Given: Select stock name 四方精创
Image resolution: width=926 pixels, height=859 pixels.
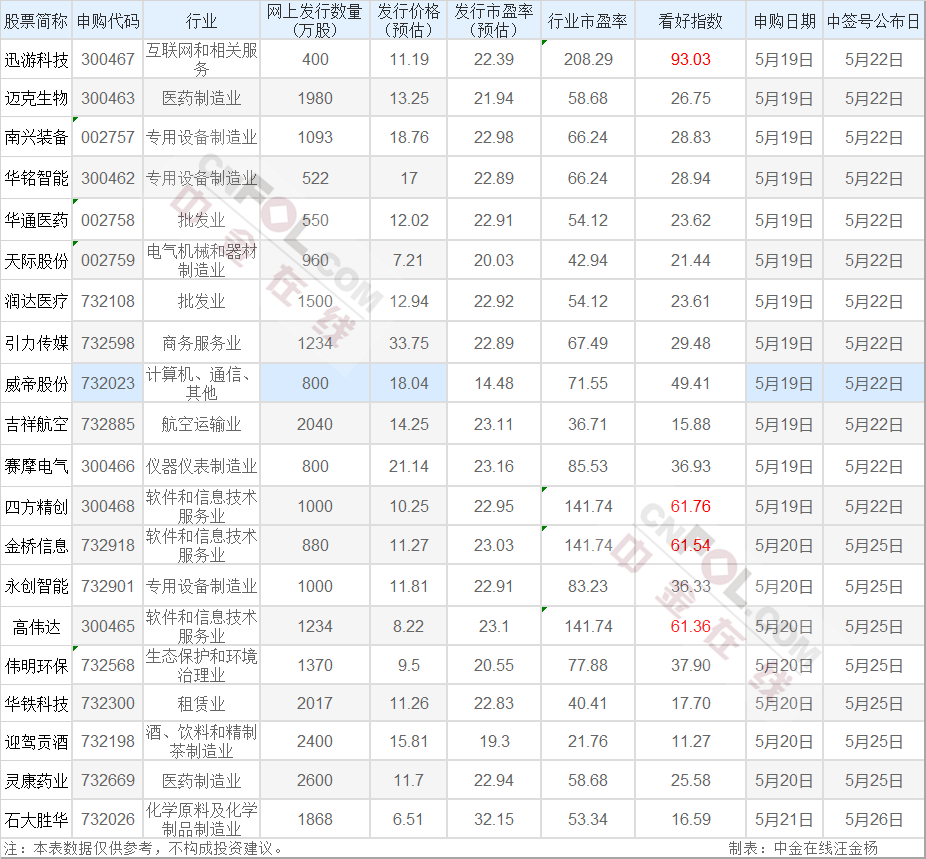Looking at the screenshot, I should coord(36,507).
